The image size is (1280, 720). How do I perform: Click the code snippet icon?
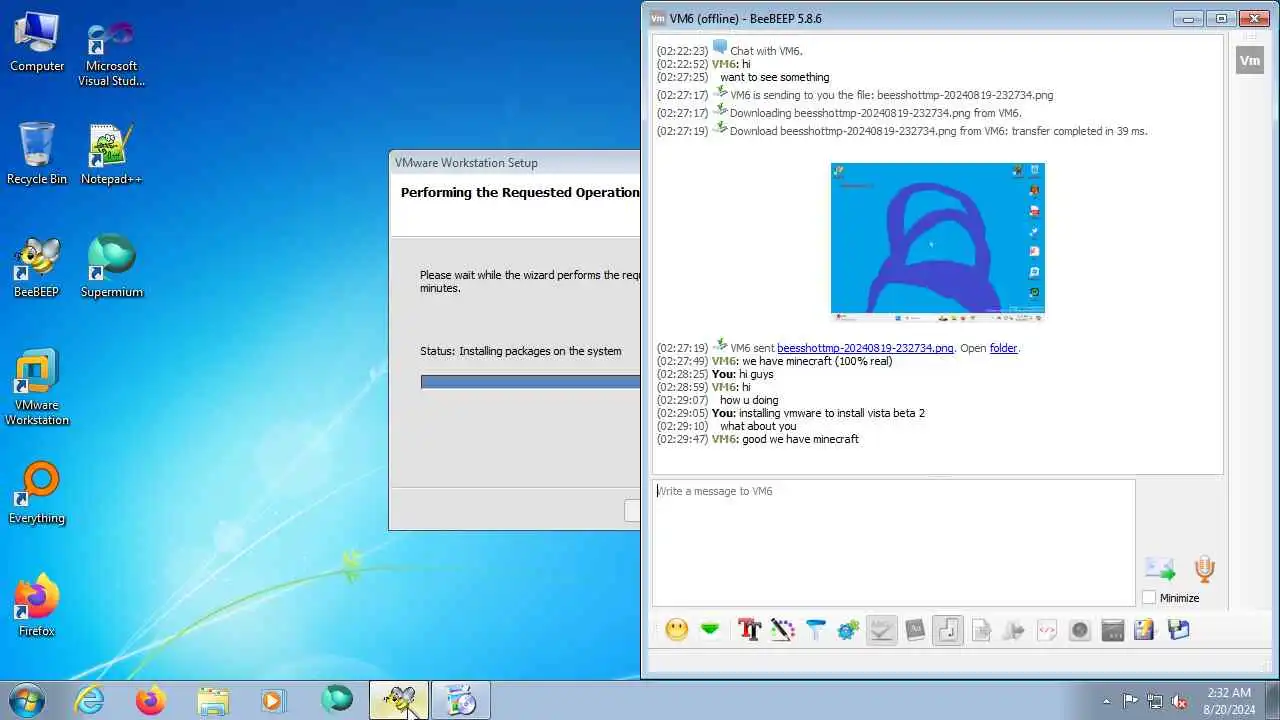coord(1047,630)
